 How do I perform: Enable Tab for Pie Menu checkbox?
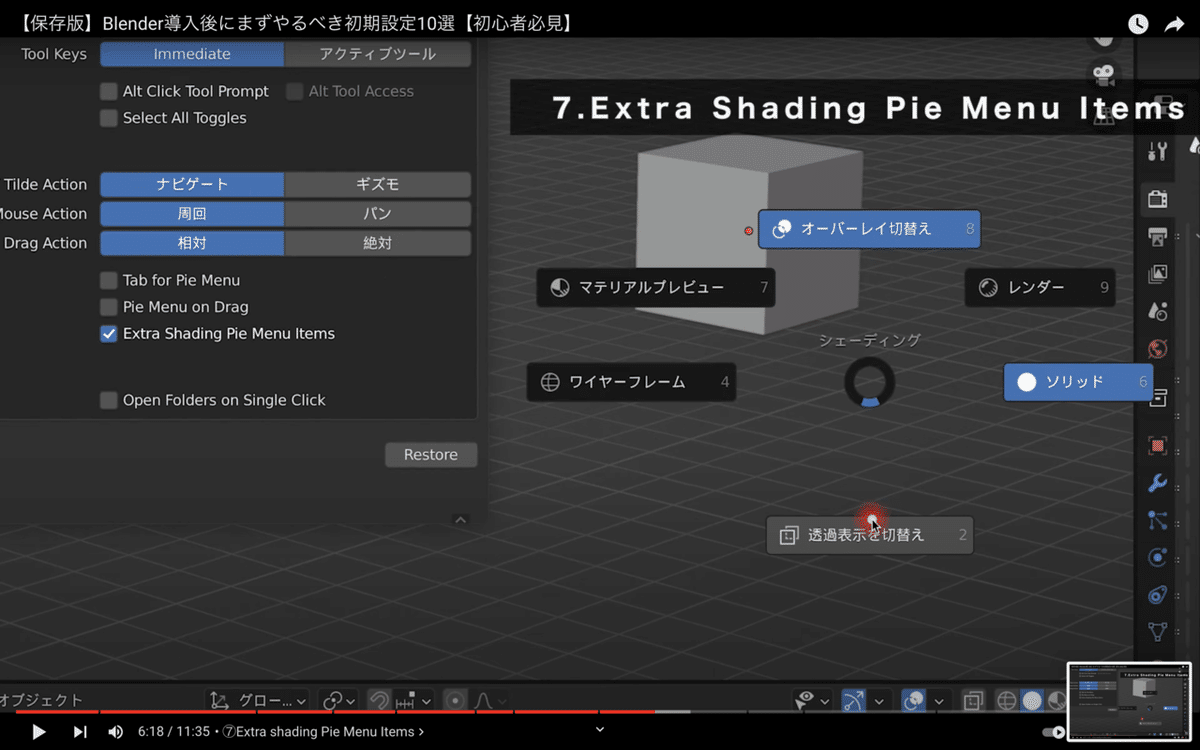109,281
